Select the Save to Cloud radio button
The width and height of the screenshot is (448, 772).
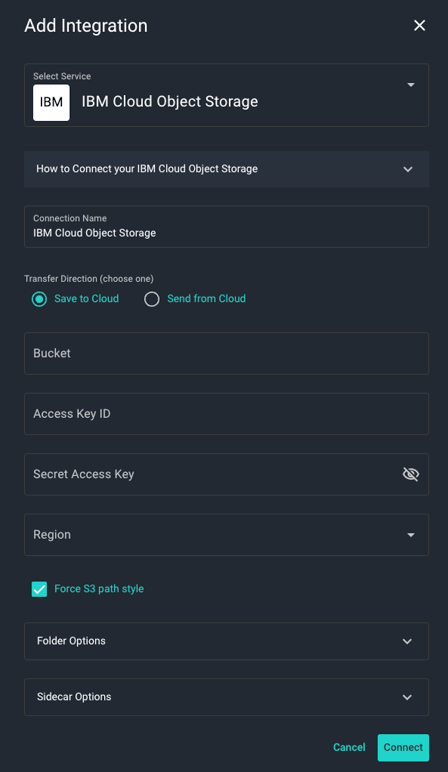pyautogui.click(x=39, y=299)
